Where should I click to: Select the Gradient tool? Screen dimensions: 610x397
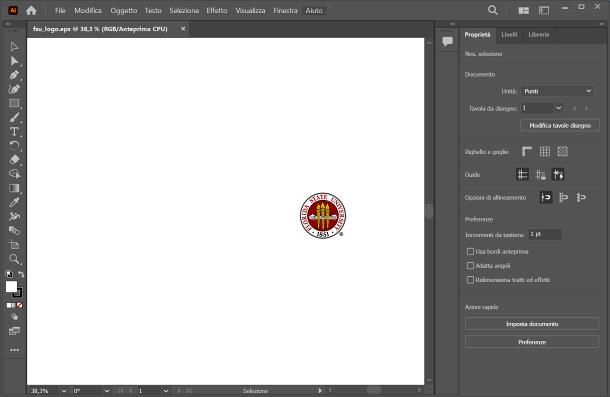(14, 188)
